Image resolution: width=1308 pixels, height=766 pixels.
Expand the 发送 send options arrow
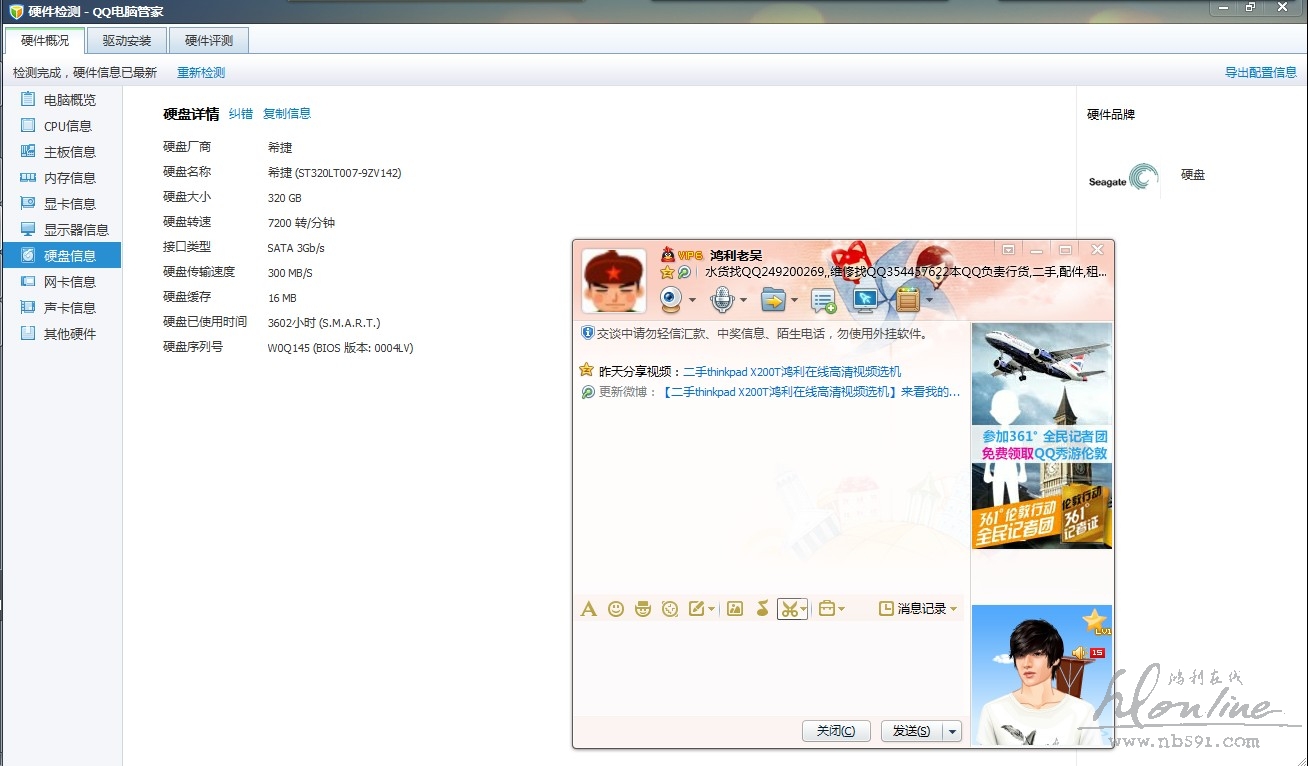coord(952,731)
